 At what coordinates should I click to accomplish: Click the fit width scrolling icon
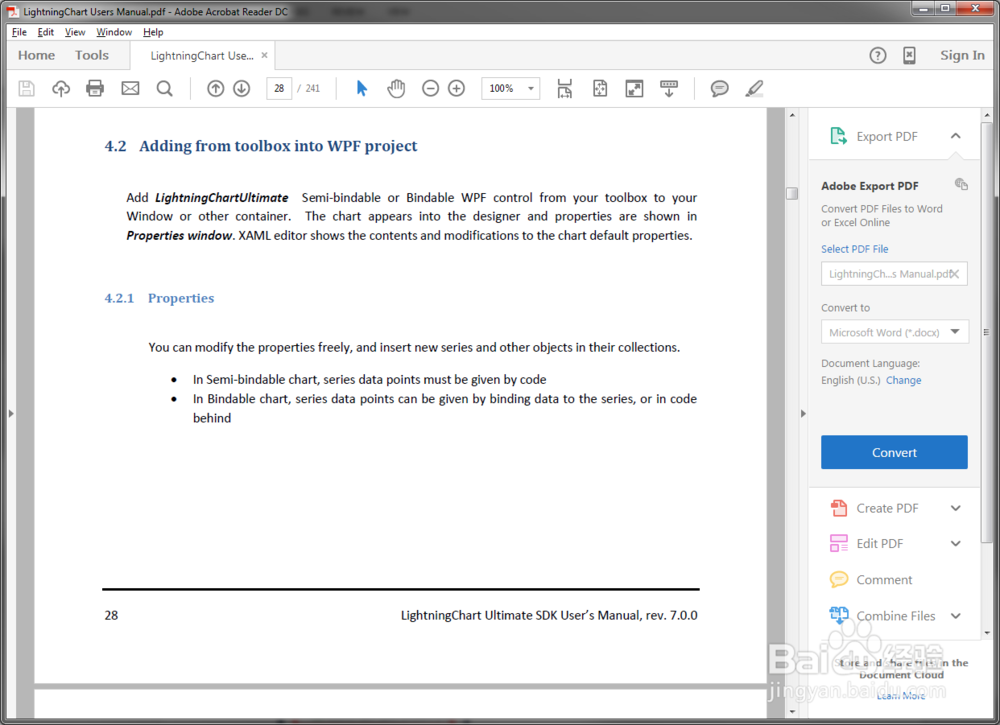click(564, 88)
